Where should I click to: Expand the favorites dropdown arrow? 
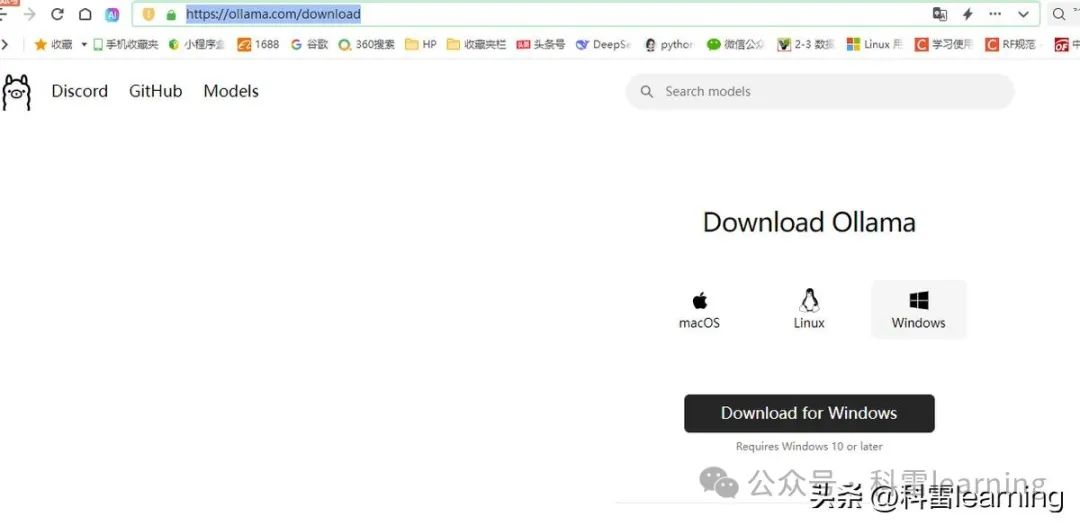pyautogui.click(x=84, y=44)
